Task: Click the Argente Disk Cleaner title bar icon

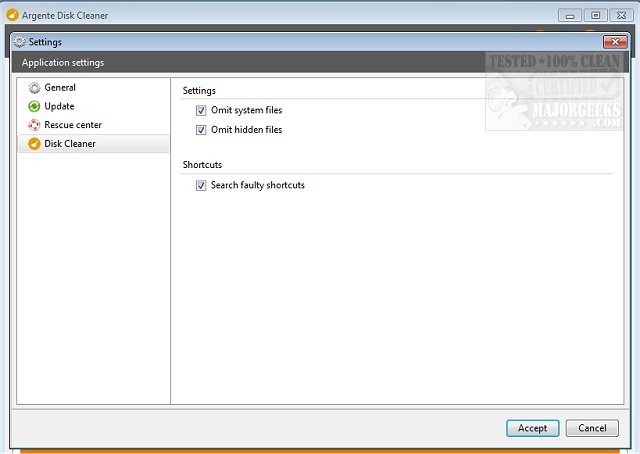Action: pos(13,15)
